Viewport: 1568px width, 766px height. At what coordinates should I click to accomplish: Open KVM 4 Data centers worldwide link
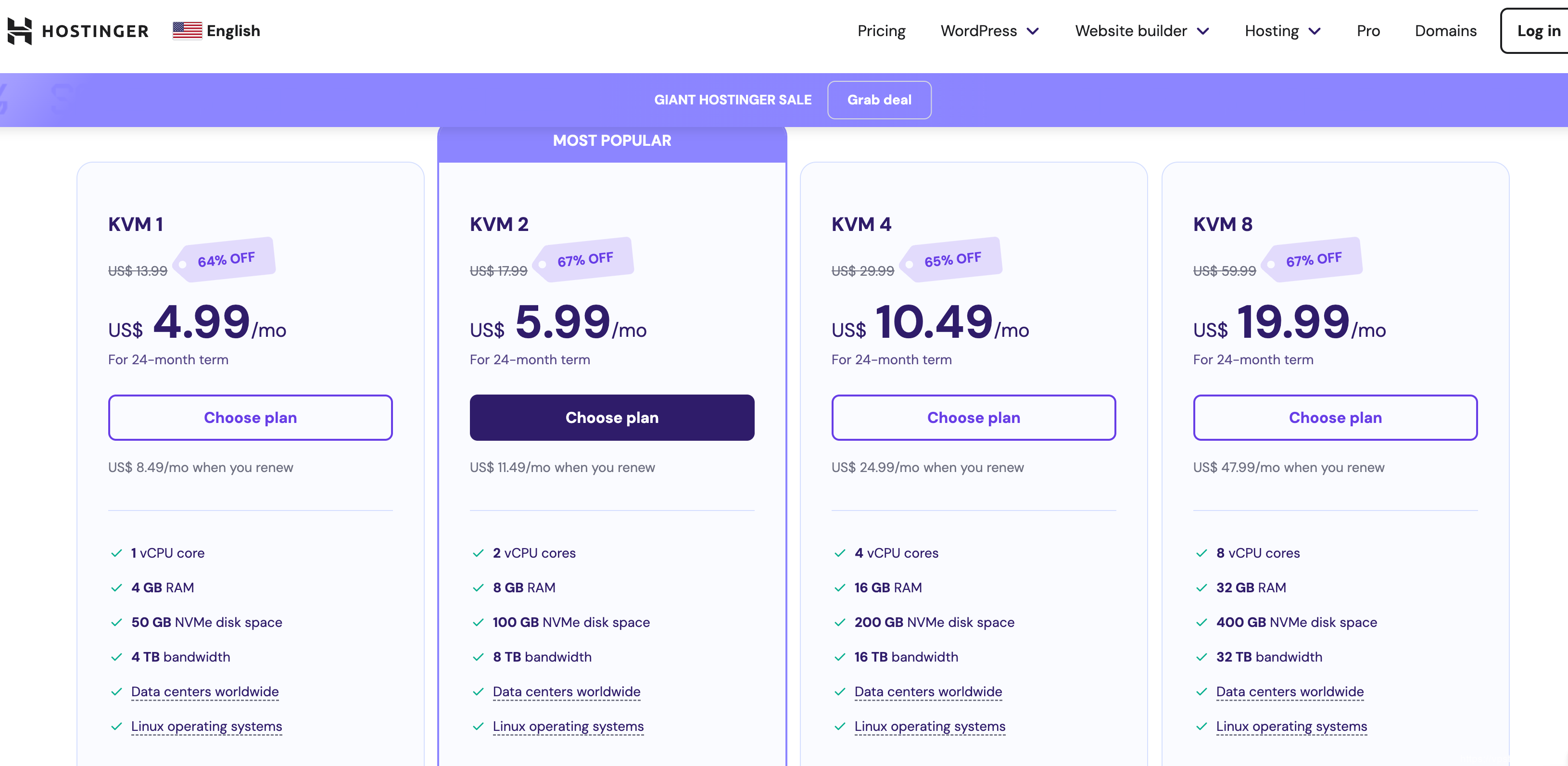tap(928, 692)
